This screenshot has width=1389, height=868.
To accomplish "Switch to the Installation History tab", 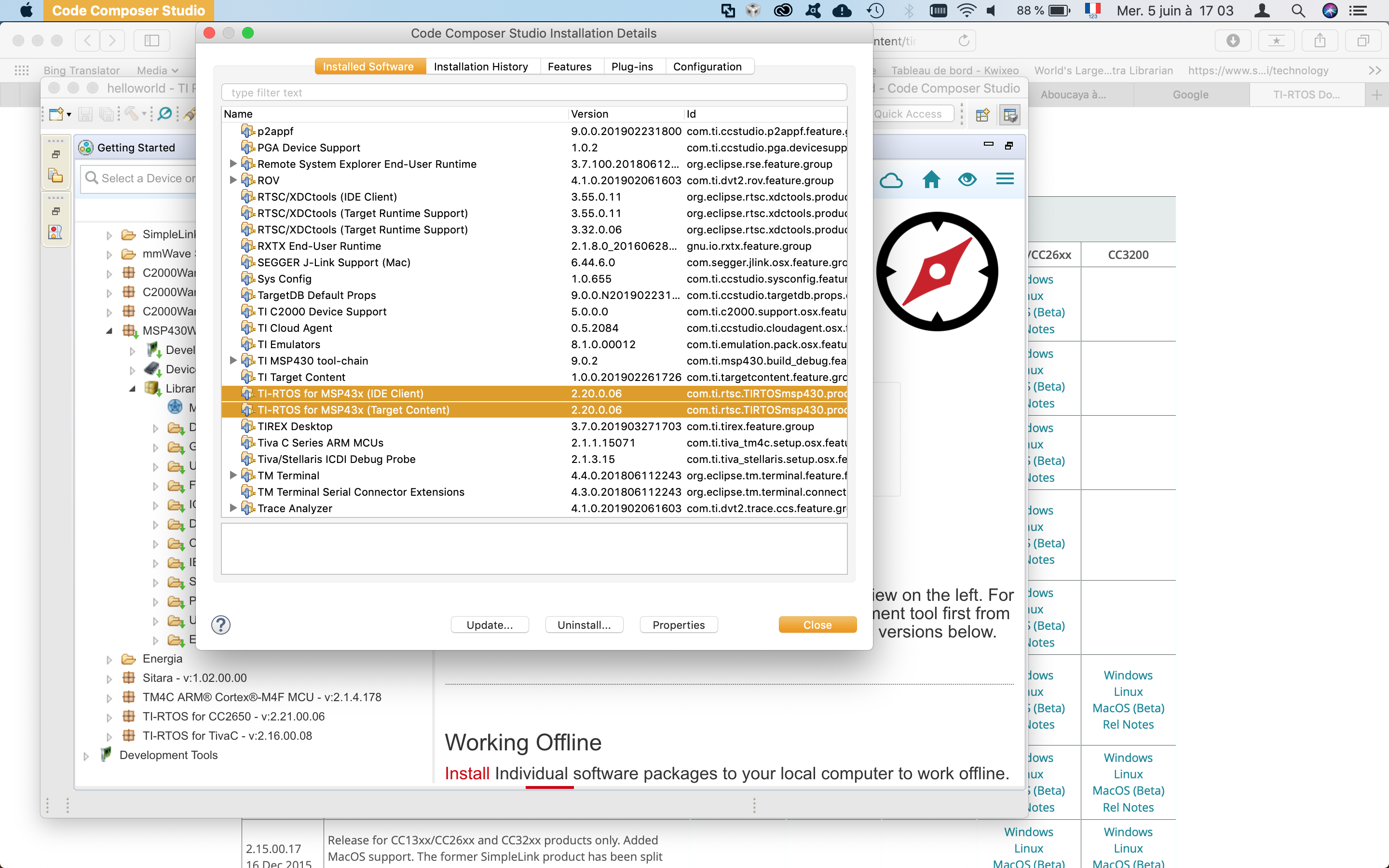I will 480,67.
